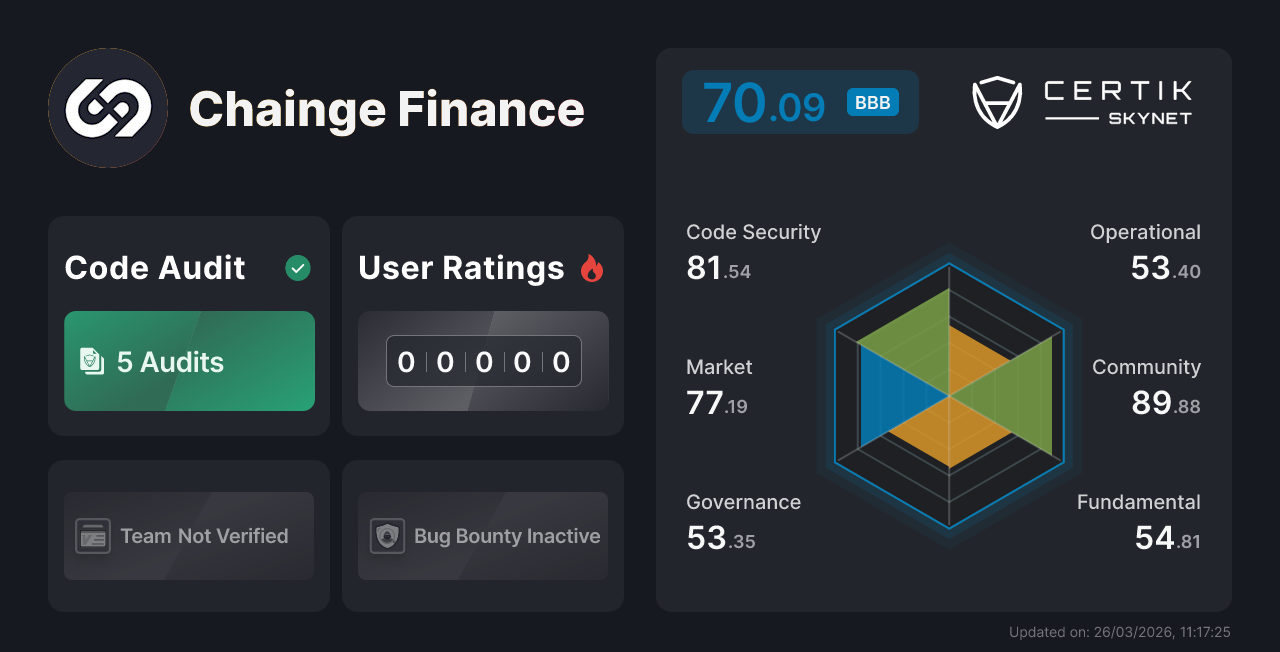Click the flame icon beside User Ratings
This screenshot has width=1280, height=652.
coord(589,267)
